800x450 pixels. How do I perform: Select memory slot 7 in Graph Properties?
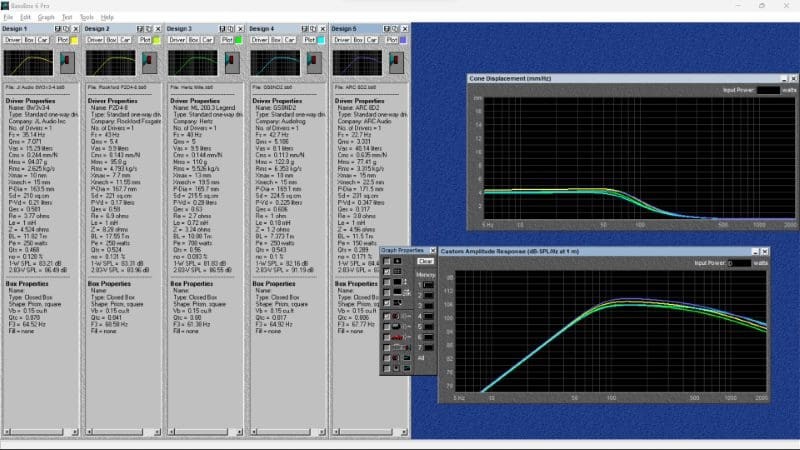(x=429, y=347)
